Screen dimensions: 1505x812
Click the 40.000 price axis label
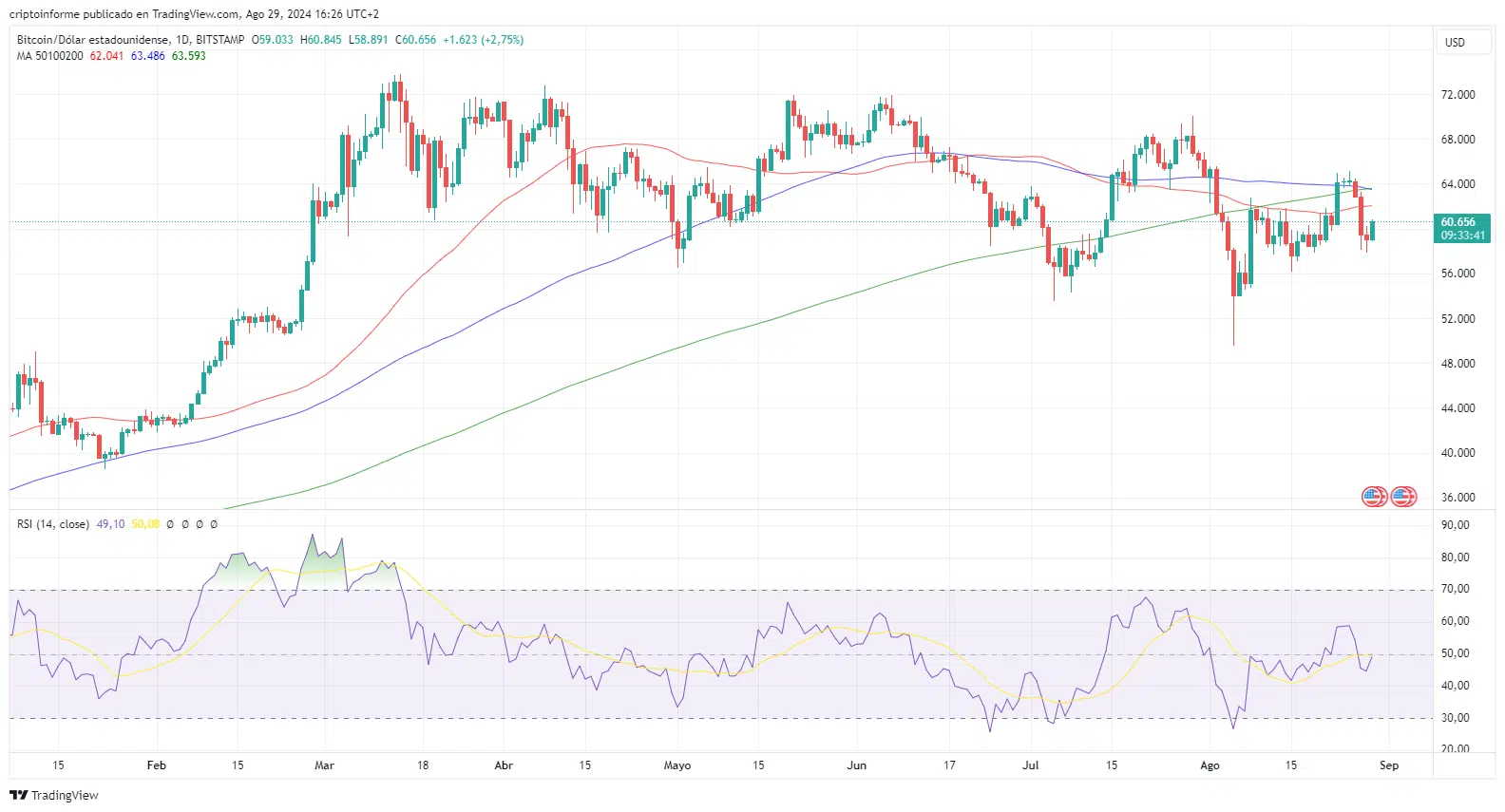(1458, 453)
